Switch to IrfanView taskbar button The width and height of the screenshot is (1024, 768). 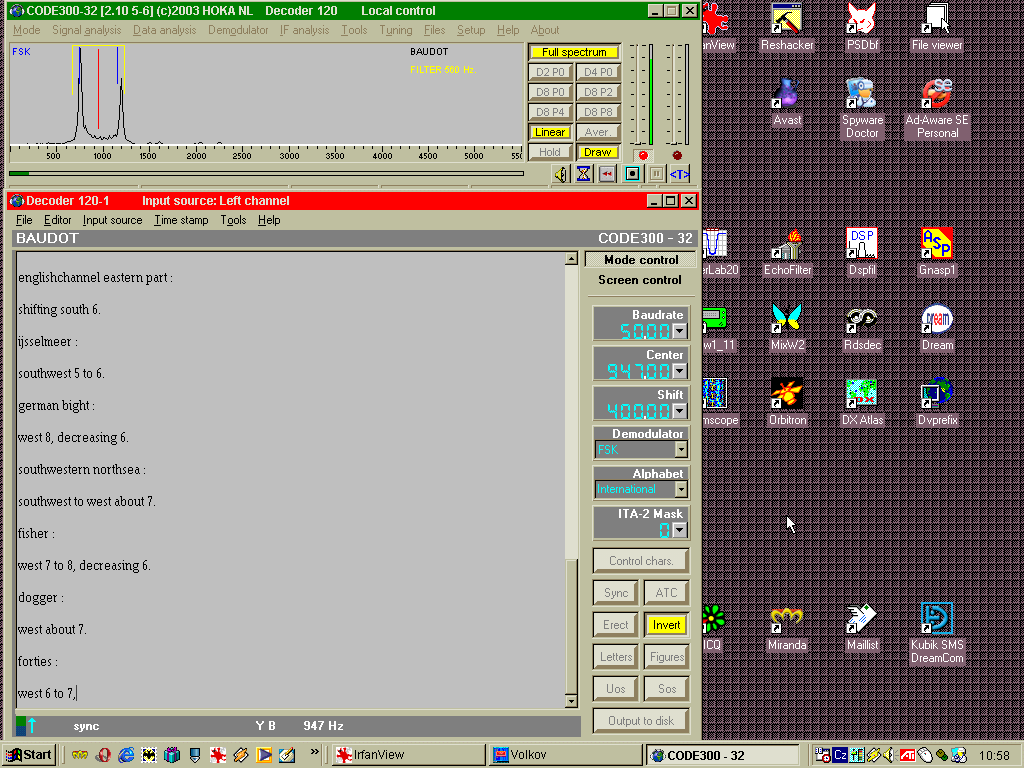(408, 755)
